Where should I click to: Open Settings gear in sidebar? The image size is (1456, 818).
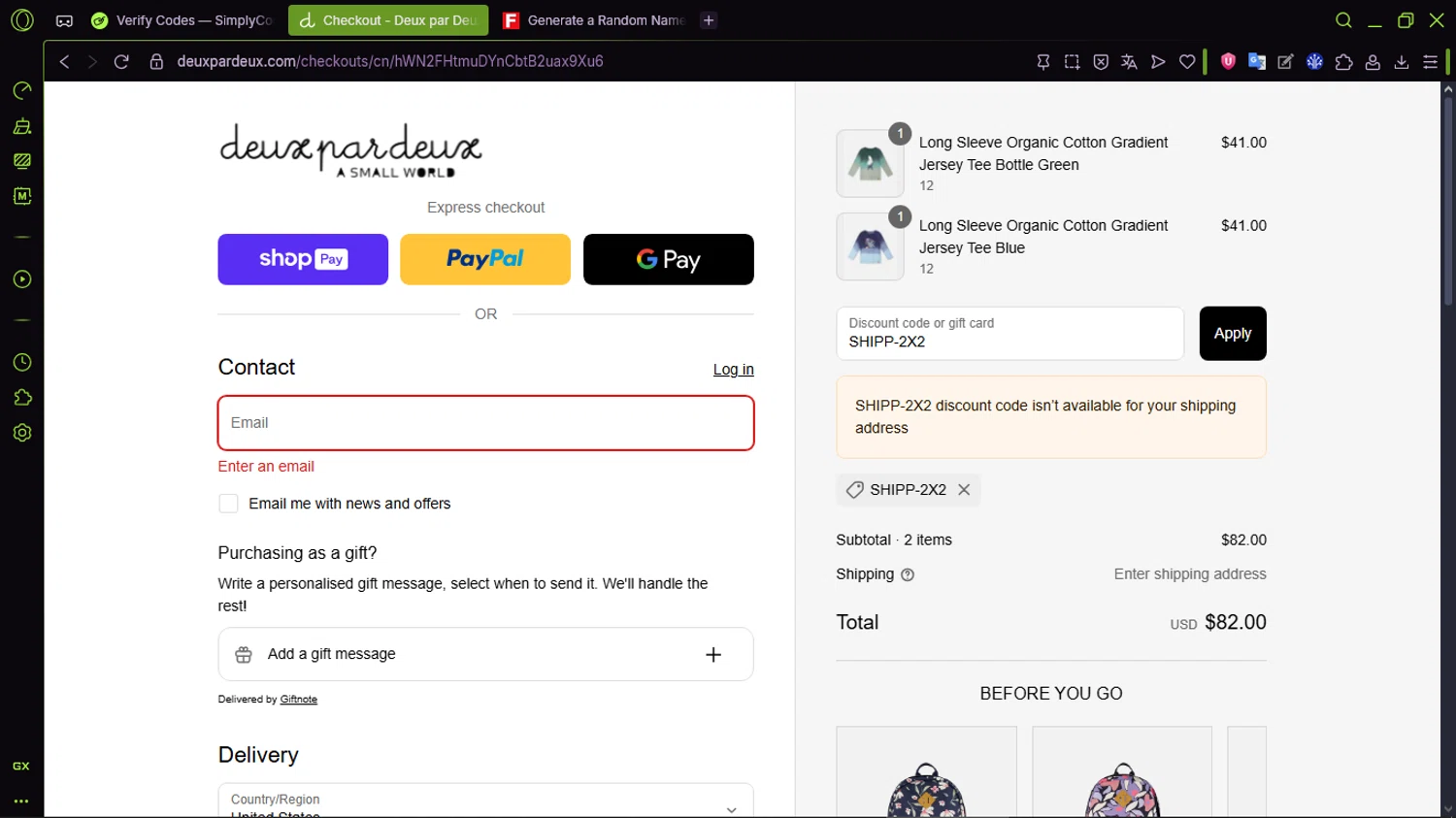pos(21,433)
